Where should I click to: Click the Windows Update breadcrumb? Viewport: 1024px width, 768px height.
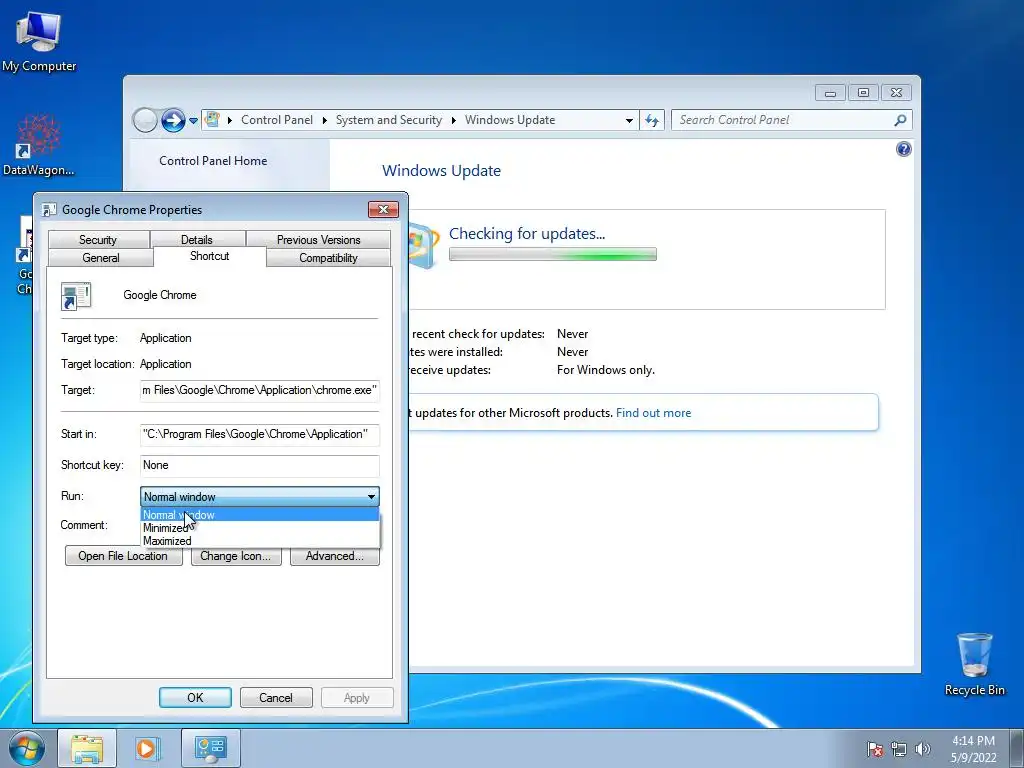510,120
